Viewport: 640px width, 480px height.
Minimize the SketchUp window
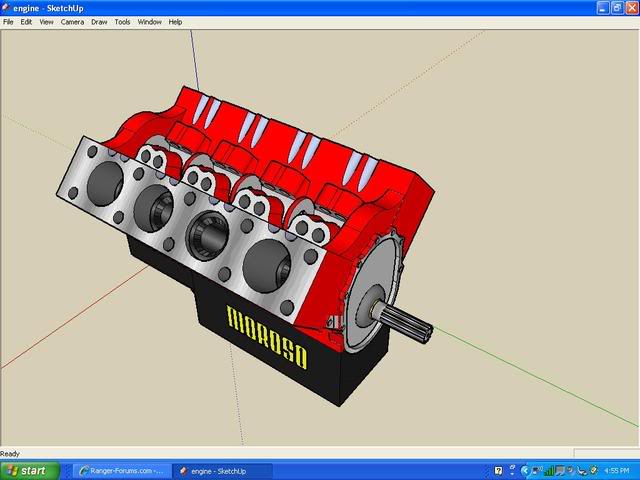click(x=603, y=8)
